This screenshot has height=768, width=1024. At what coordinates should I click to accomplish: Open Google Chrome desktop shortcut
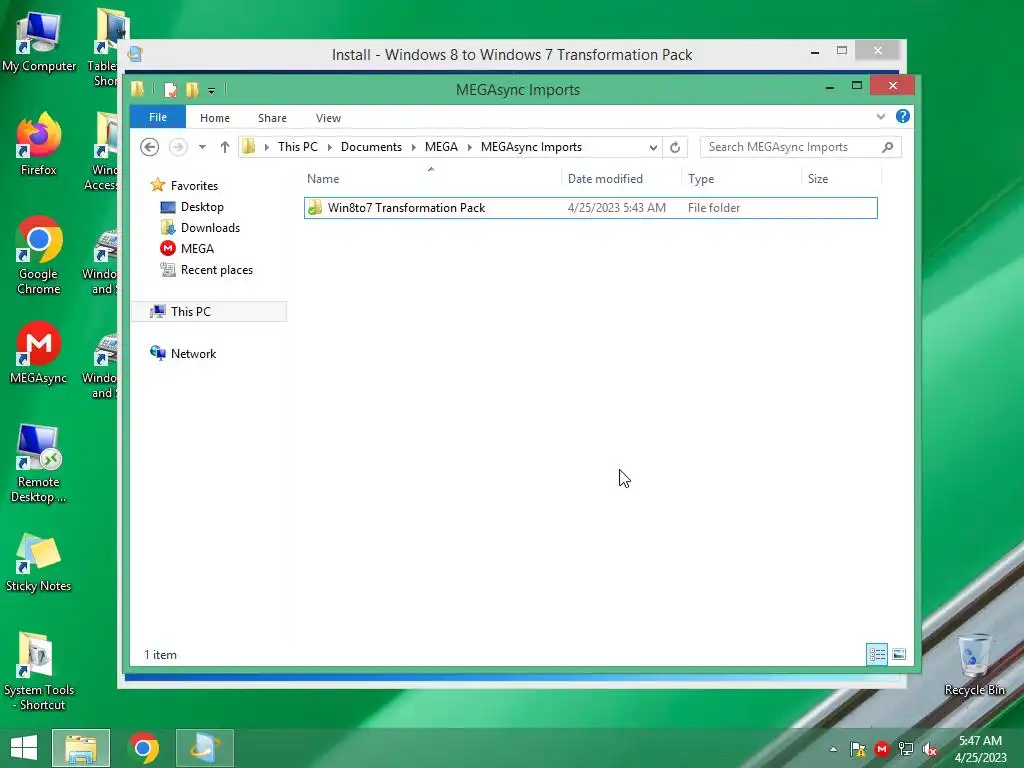[39, 255]
